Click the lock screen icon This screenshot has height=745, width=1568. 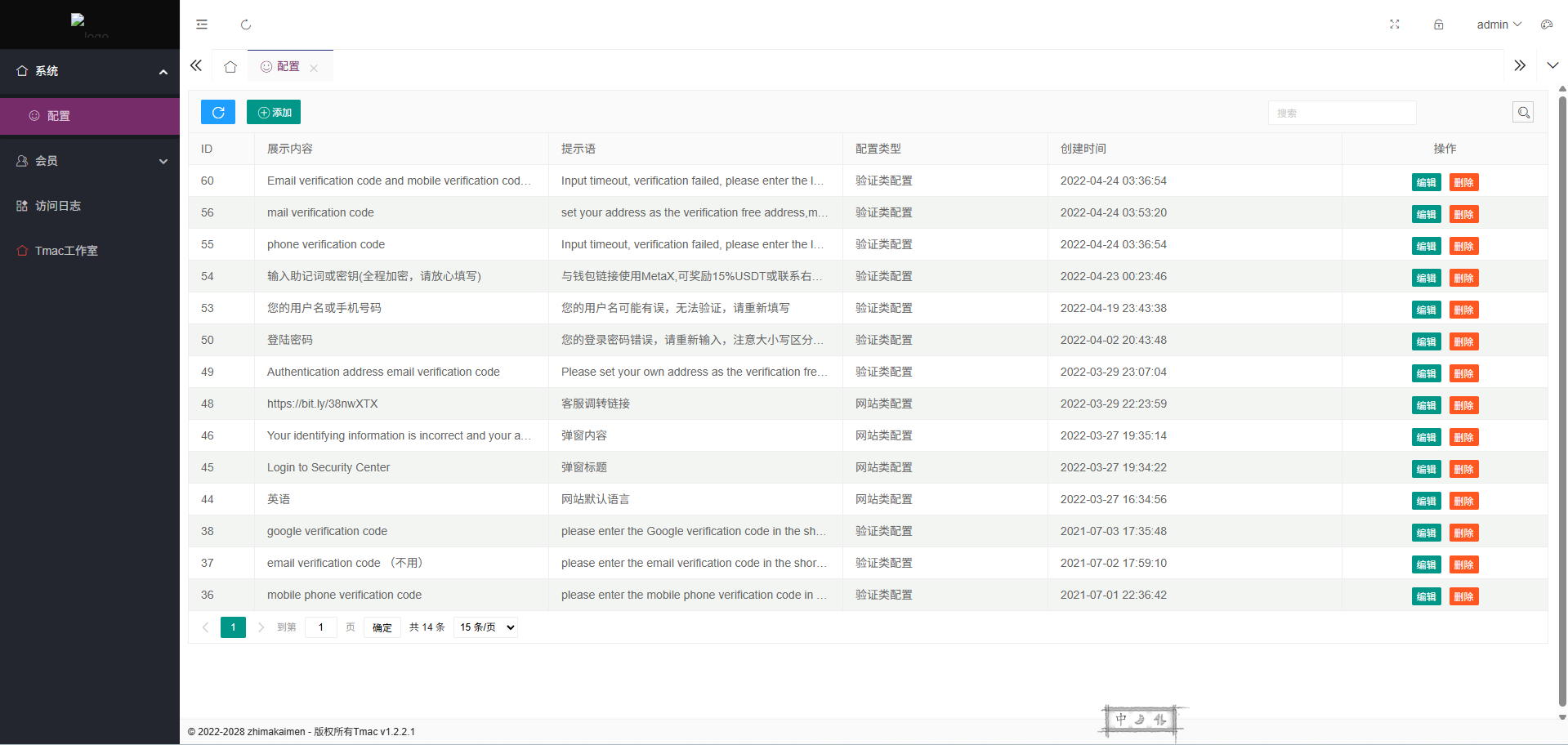pos(1438,25)
